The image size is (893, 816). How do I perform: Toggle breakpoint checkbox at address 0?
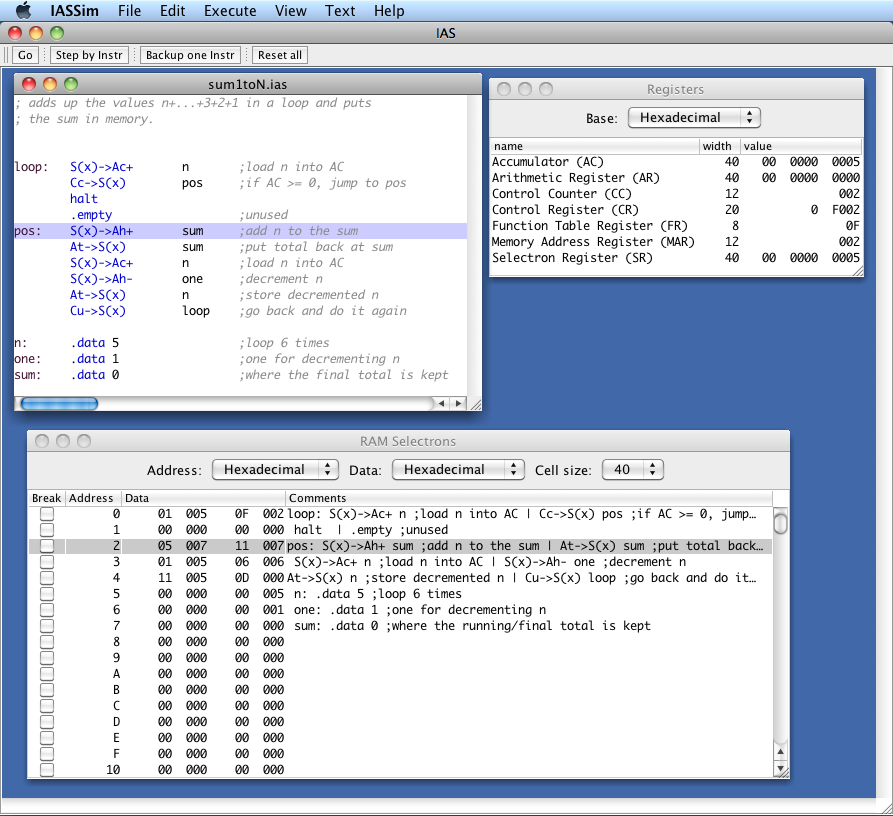[x=47, y=514]
